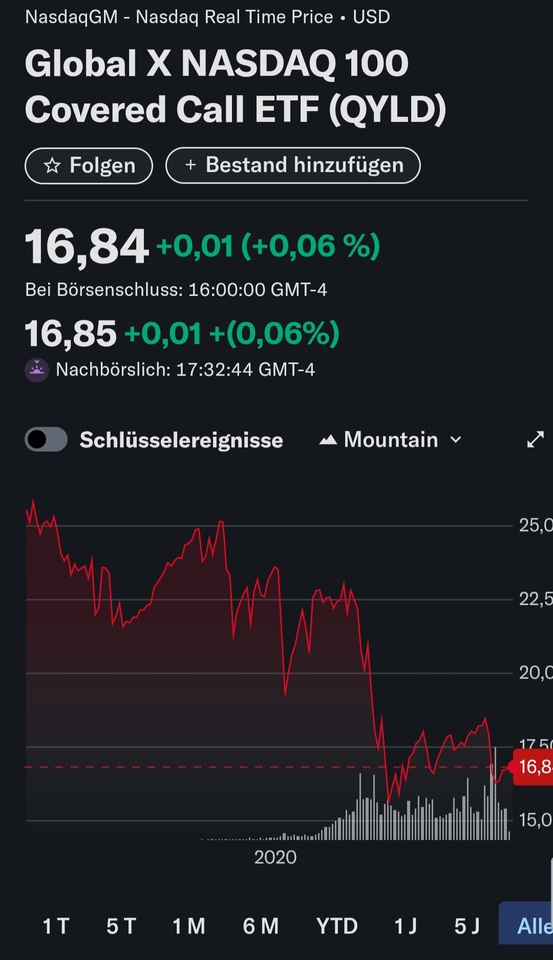Select the 1T time range

pos(56,926)
